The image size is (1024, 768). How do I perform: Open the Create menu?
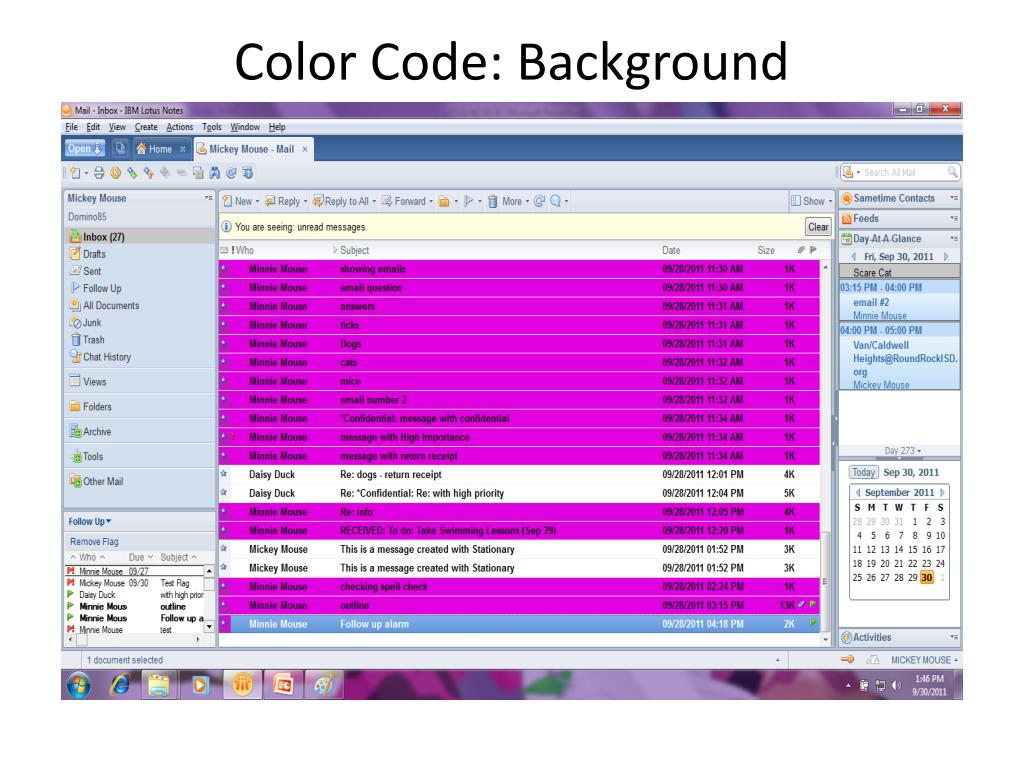pos(146,127)
